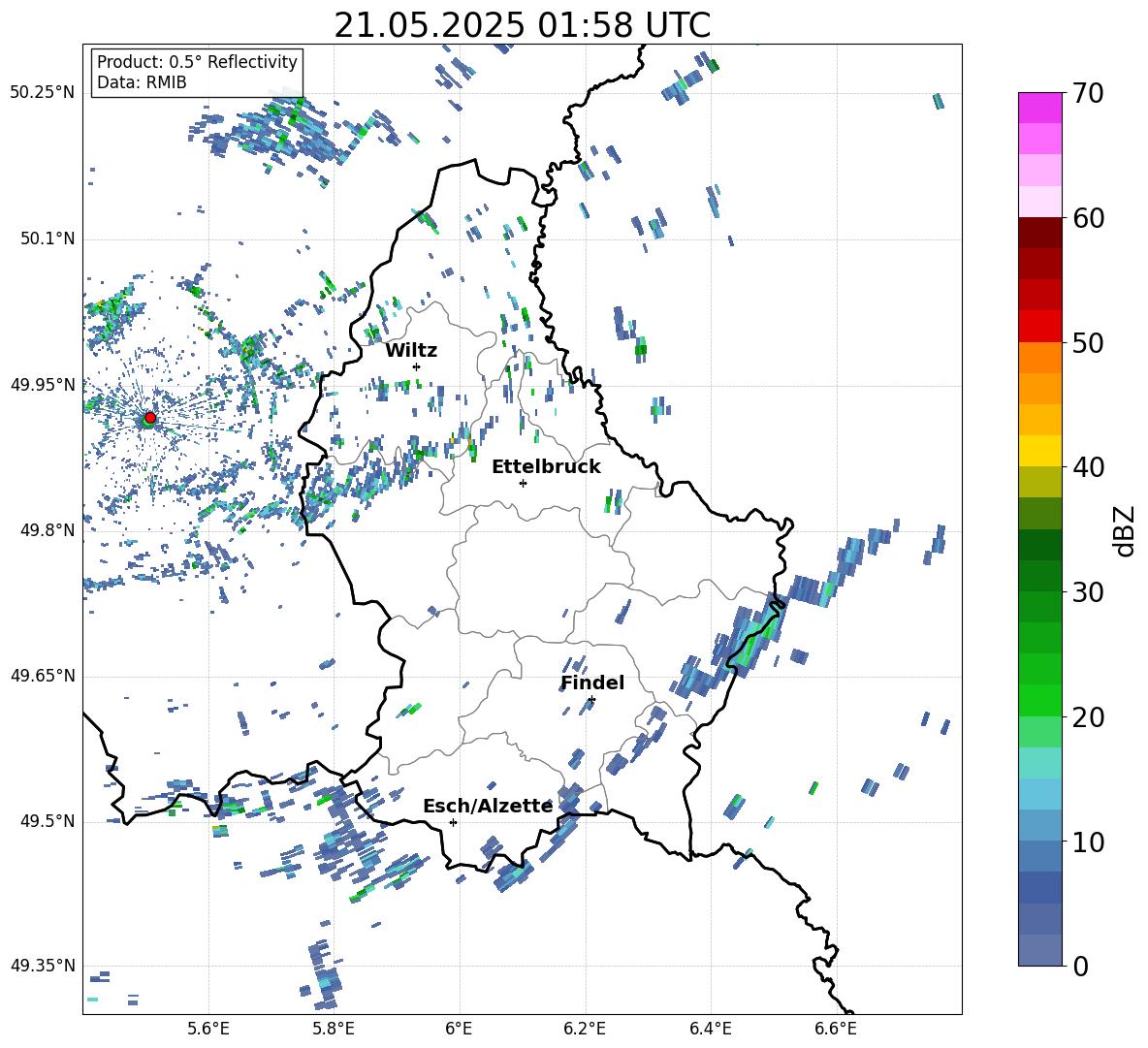This screenshot has height=1048, width=1148.
Task: Click the Findel station label
Action: [592, 683]
